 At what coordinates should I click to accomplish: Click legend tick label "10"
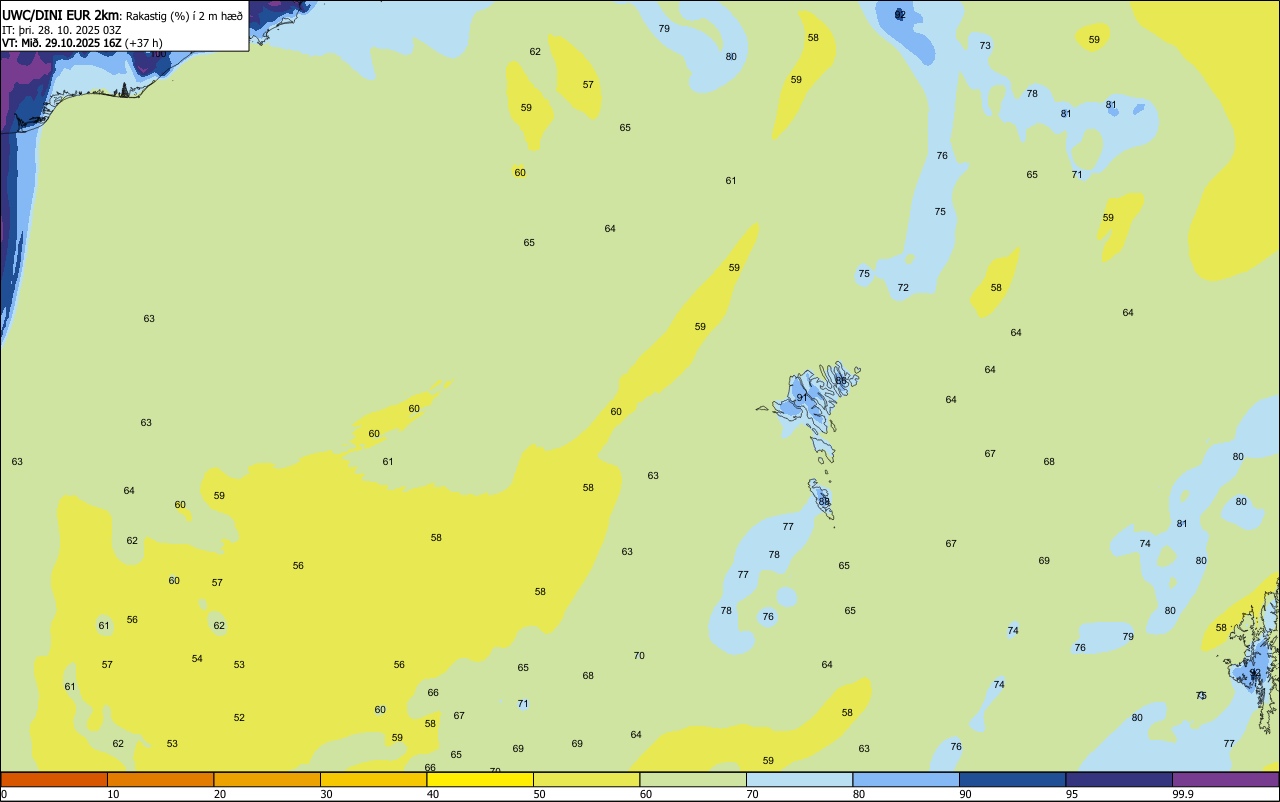pos(113,794)
